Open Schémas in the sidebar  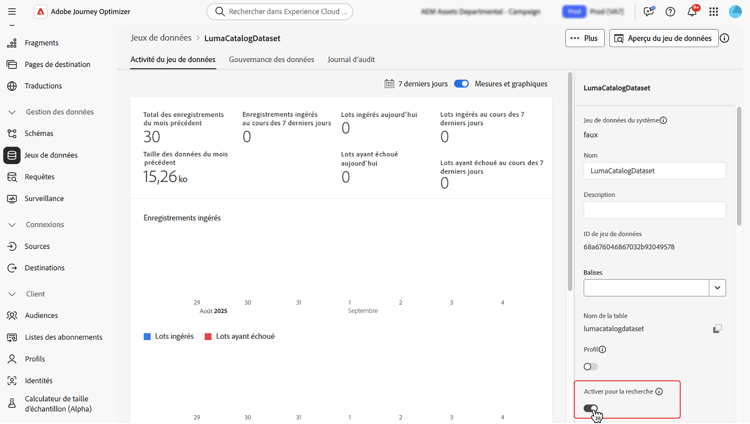tap(39, 134)
